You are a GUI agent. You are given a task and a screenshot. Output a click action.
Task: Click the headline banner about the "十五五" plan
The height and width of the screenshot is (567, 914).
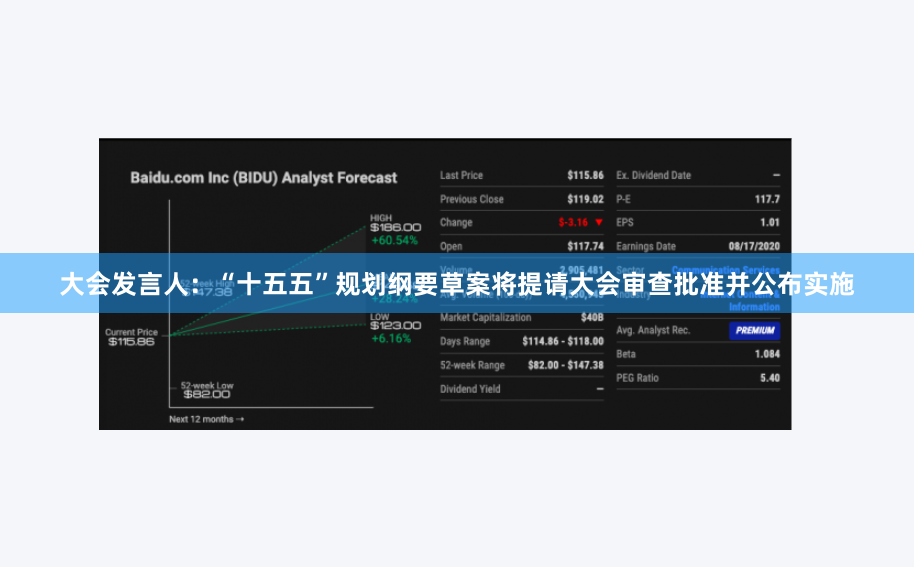[x=456, y=284]
